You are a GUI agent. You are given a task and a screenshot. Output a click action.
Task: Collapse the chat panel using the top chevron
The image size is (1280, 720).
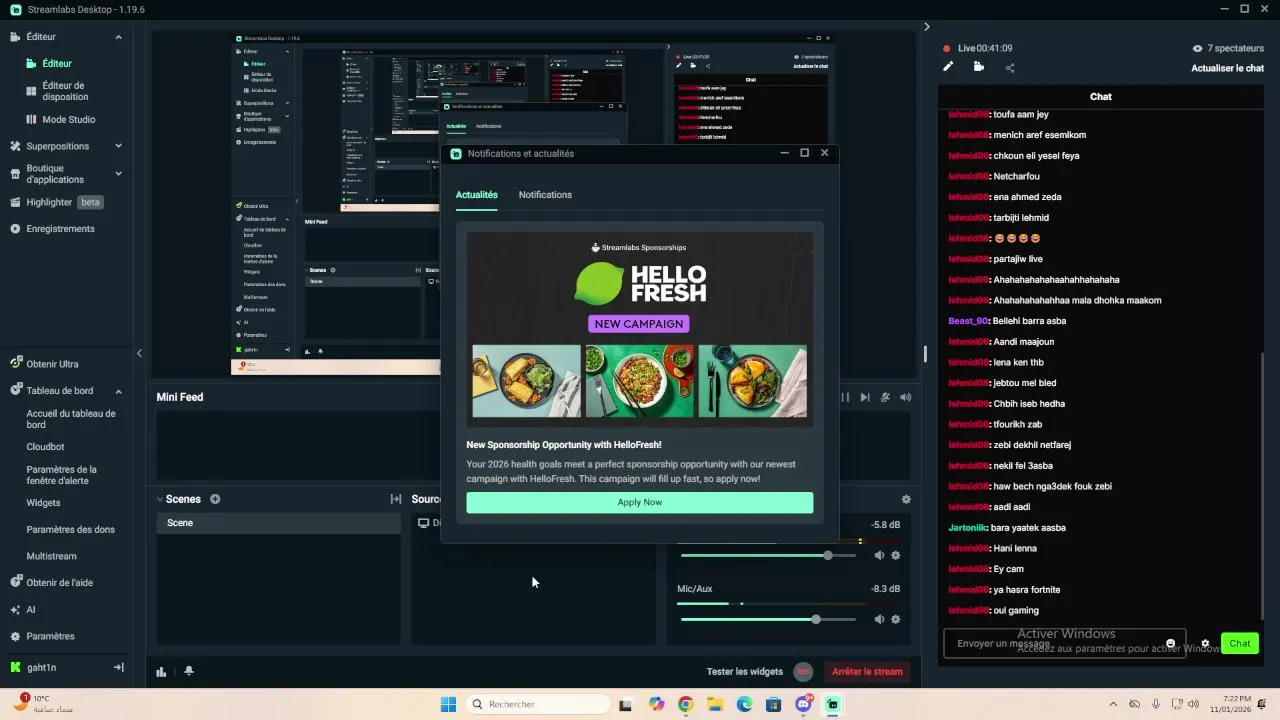point(926,27)
